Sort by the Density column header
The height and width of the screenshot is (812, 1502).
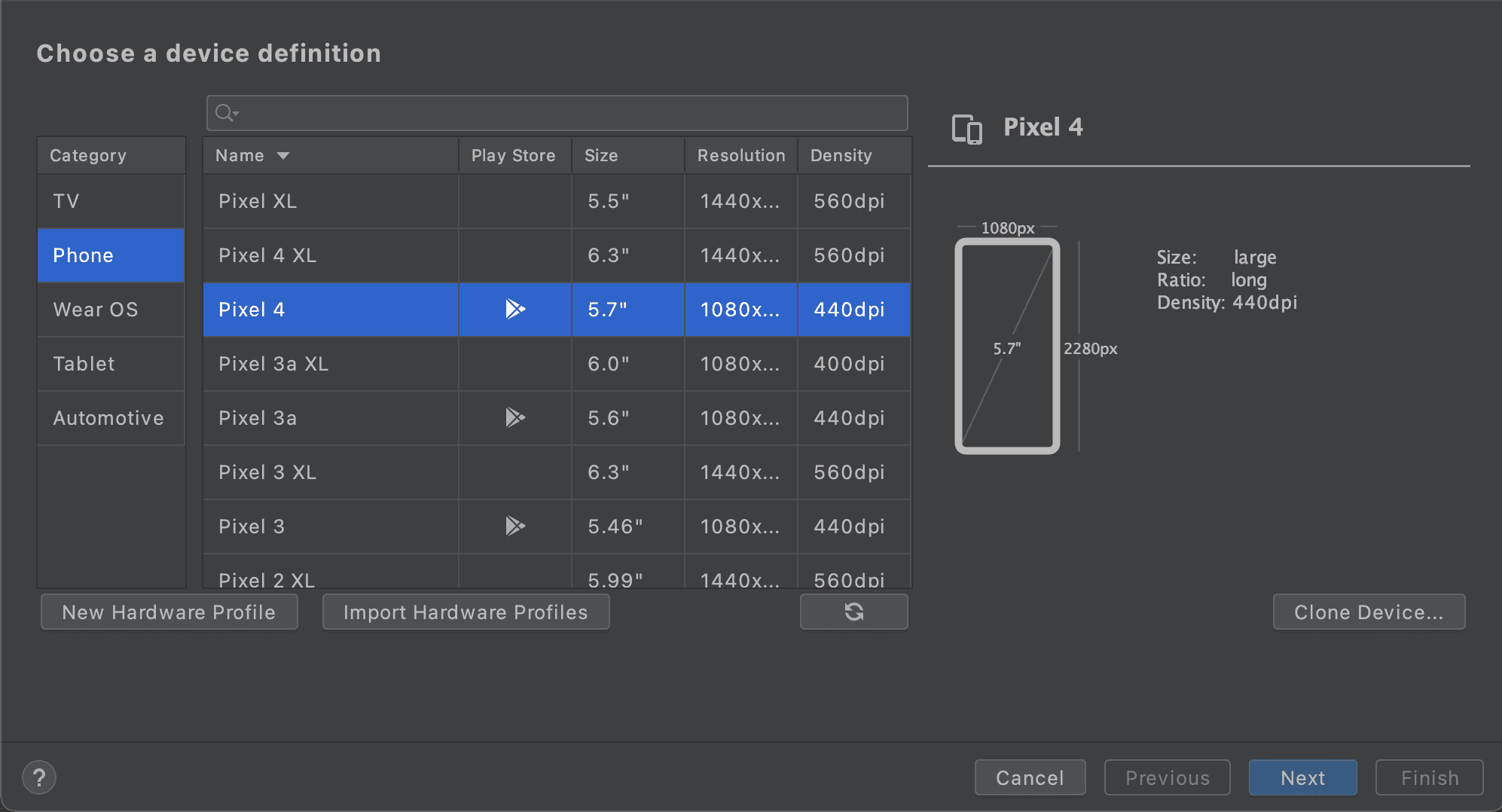coord(854,155)
